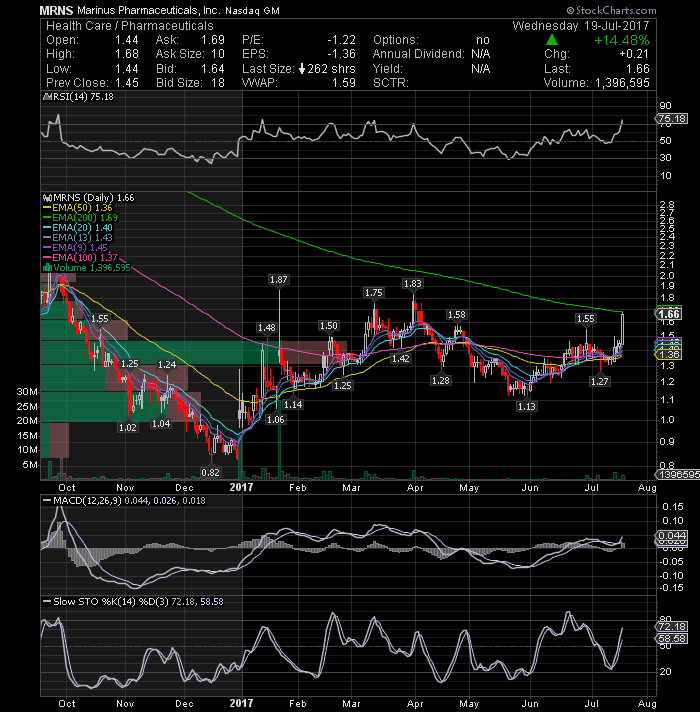Click the 1.28 price low label
700x712 pixels.
440,381
